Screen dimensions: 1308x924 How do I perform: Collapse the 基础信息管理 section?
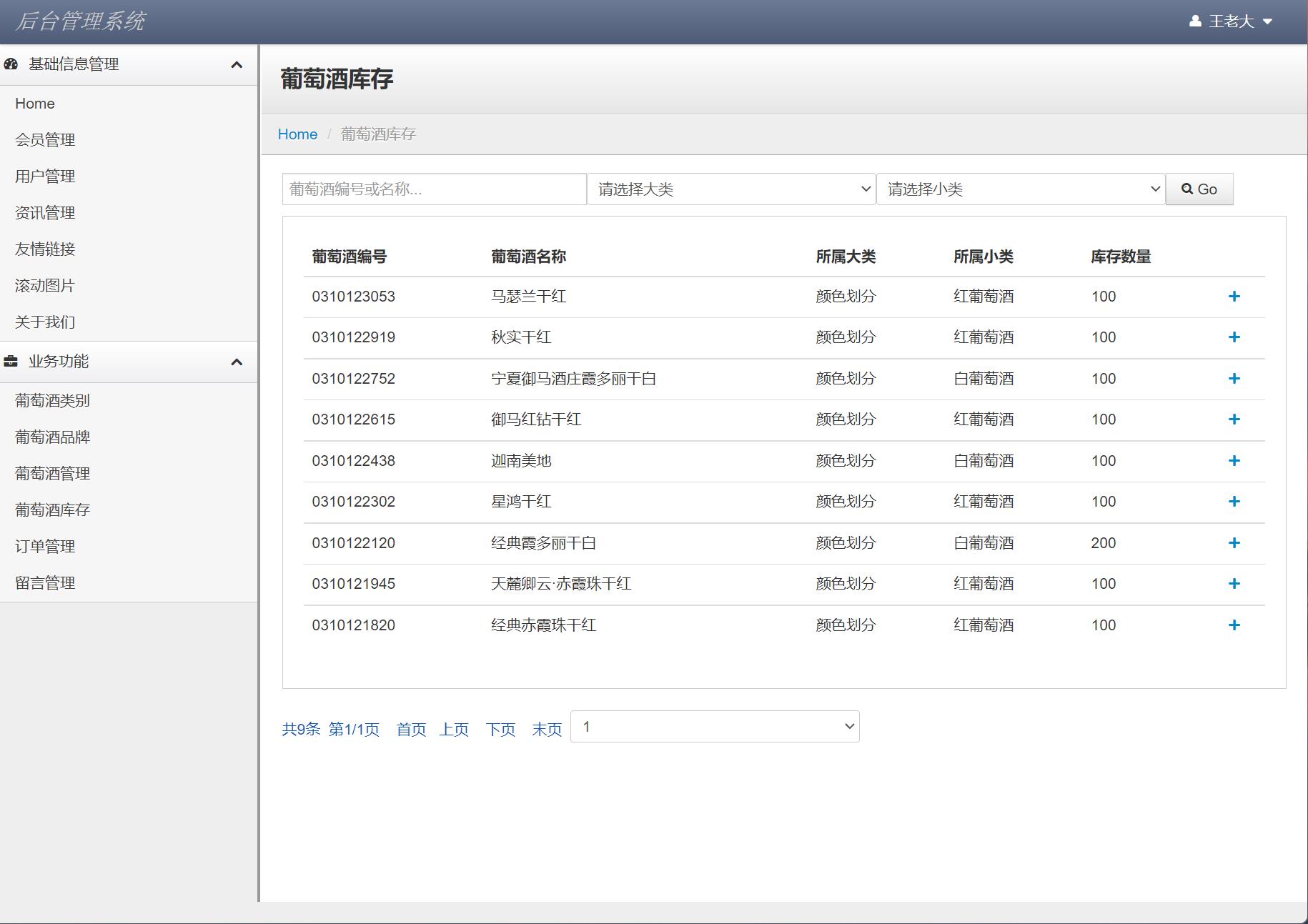(x=237, y=64)
